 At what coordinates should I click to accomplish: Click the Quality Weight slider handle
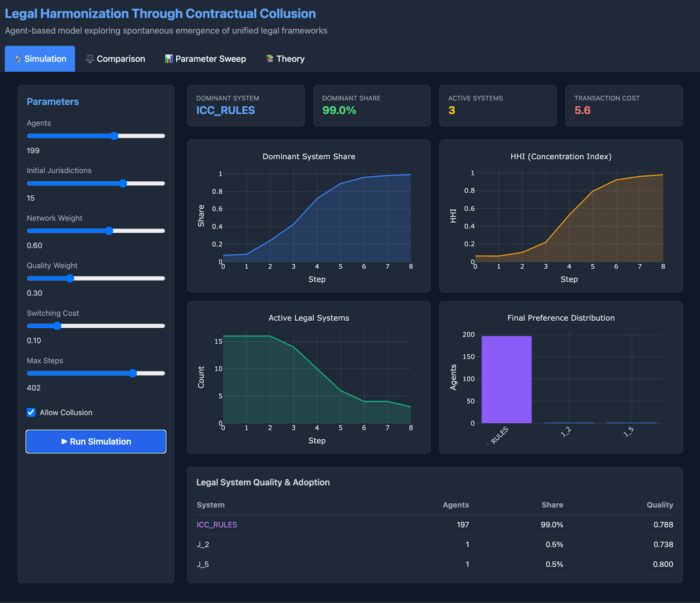(69, 278)
